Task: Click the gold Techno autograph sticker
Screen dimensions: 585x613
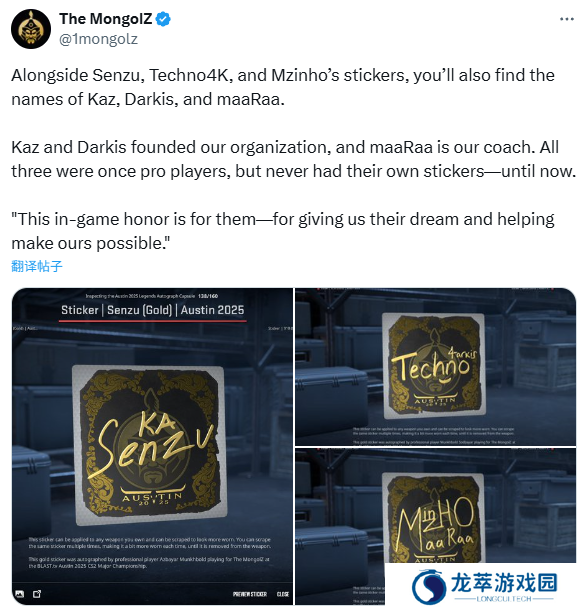Action: pyautogui.click(x=434, y=364)
